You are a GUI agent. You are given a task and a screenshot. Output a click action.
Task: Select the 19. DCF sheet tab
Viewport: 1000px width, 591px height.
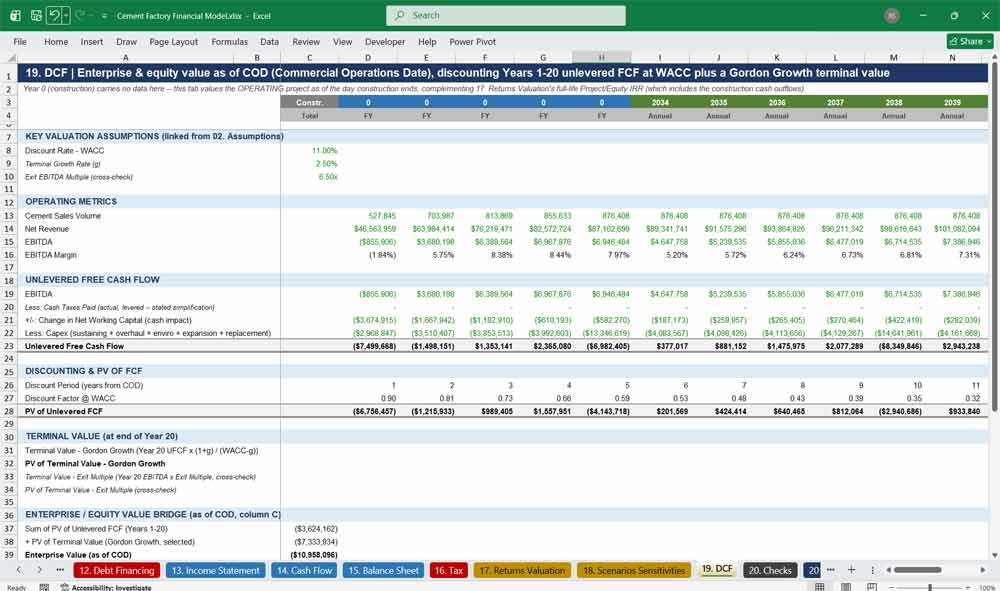[717, 569]
